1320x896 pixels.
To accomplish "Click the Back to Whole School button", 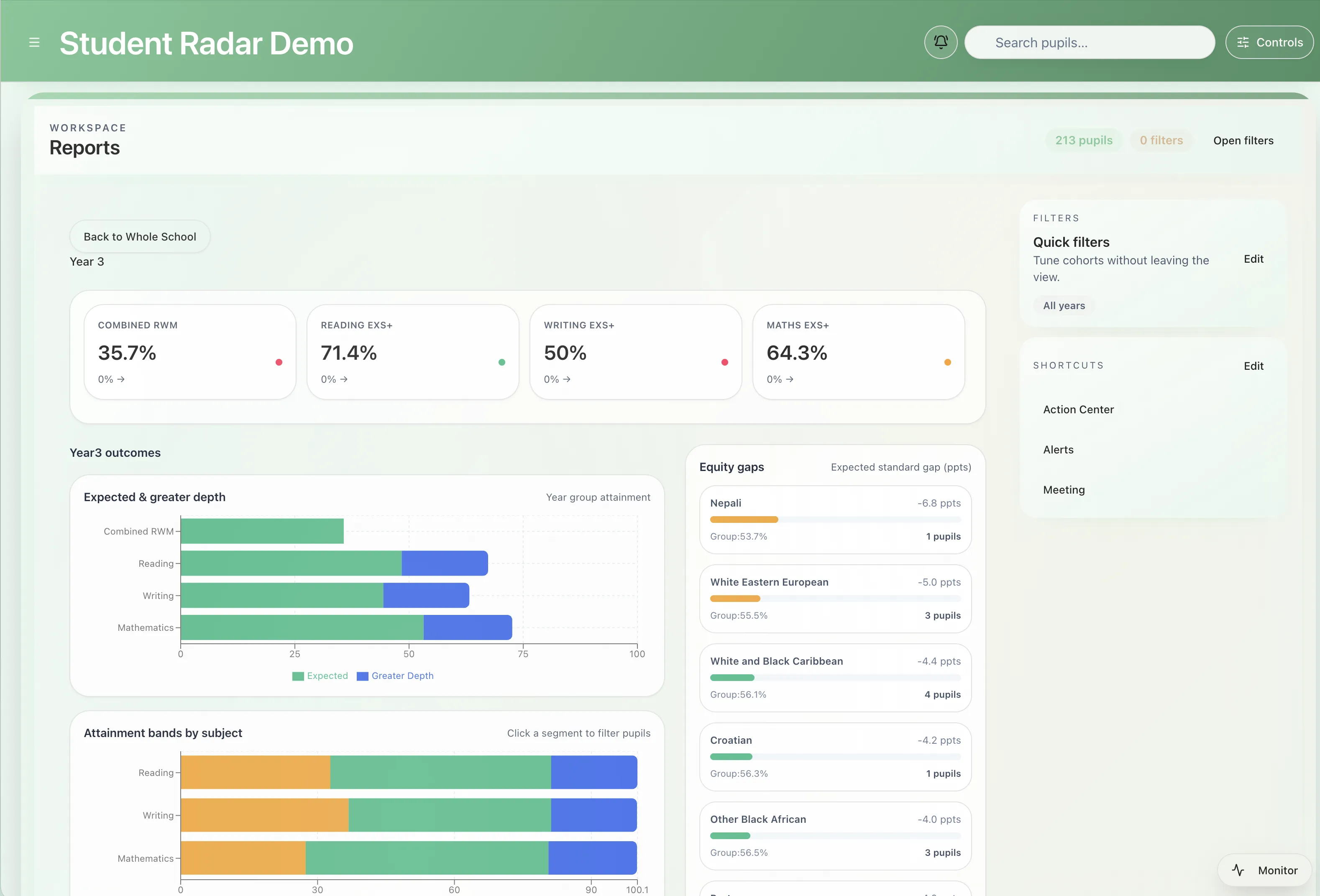I will (140, 236).
